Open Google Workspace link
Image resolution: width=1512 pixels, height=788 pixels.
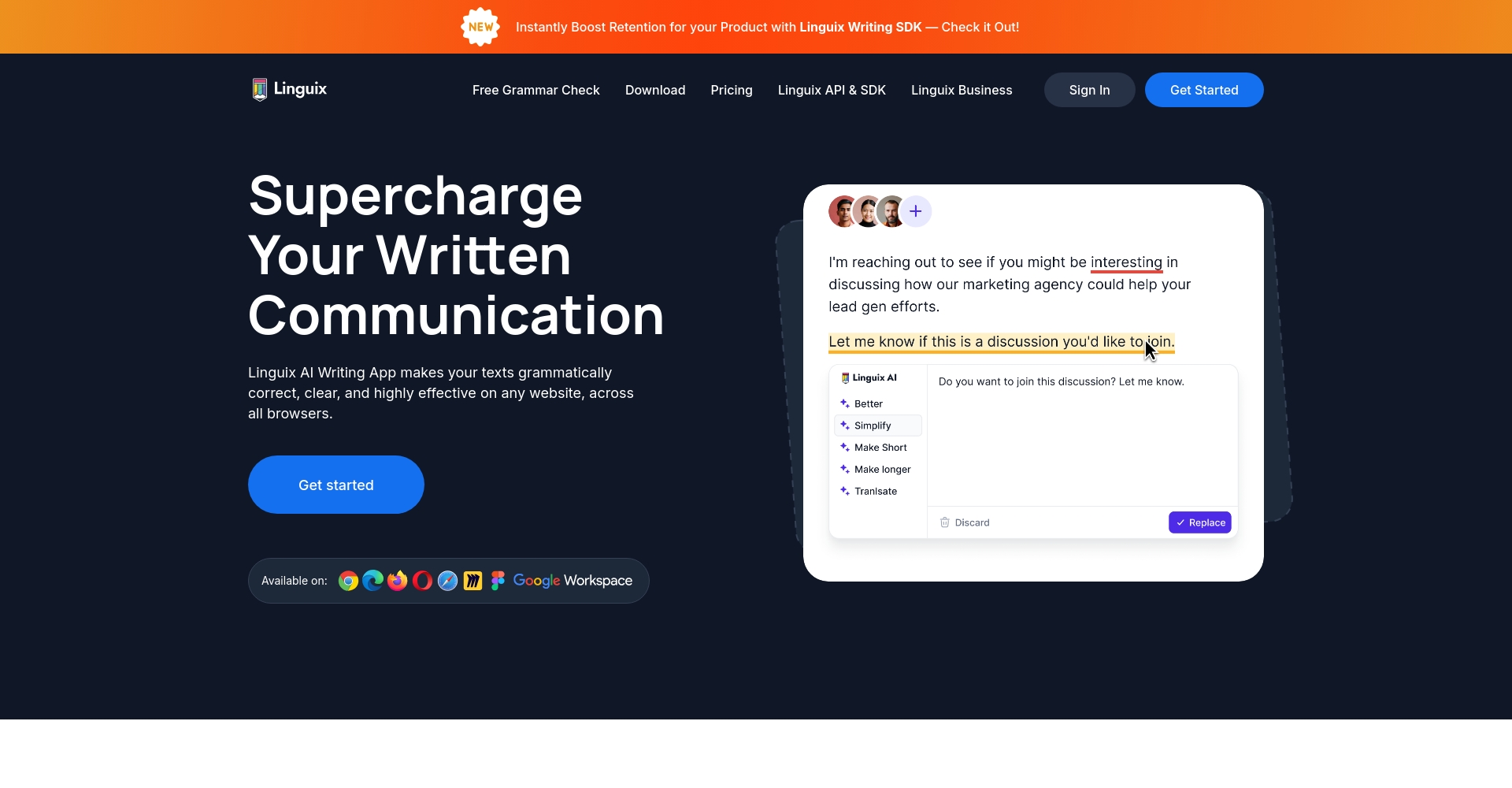click(573, 581)
